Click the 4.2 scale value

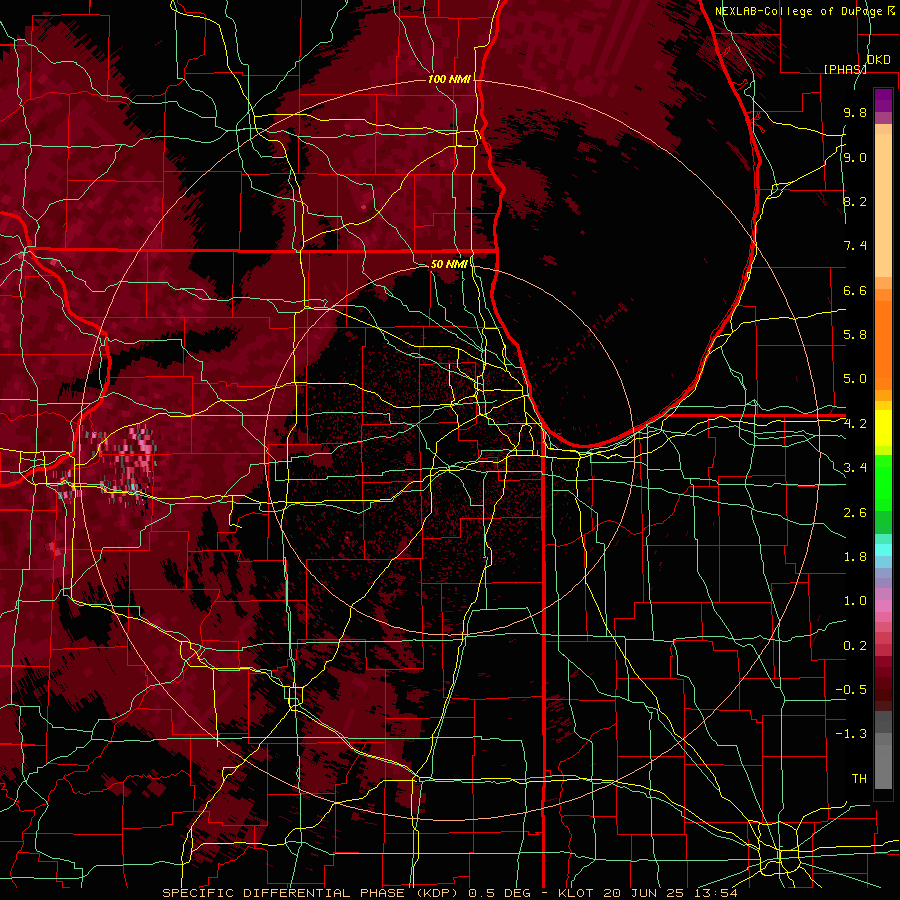point(855,424)
